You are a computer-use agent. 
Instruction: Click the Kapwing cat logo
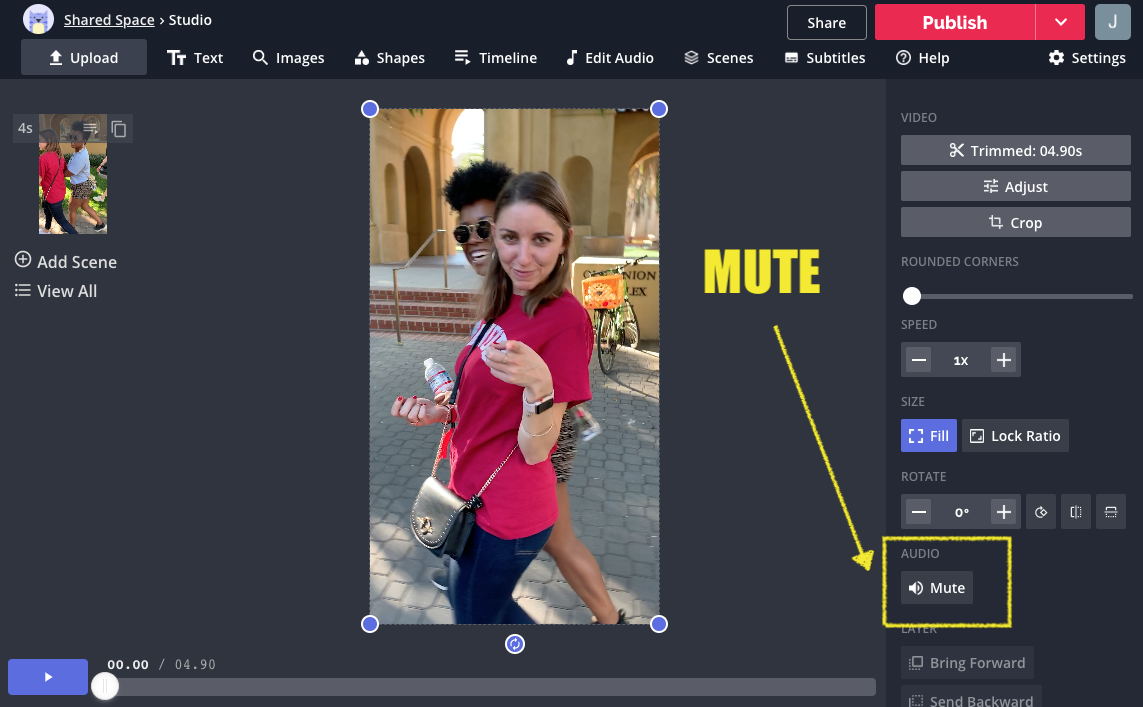(x=38, y=20)
